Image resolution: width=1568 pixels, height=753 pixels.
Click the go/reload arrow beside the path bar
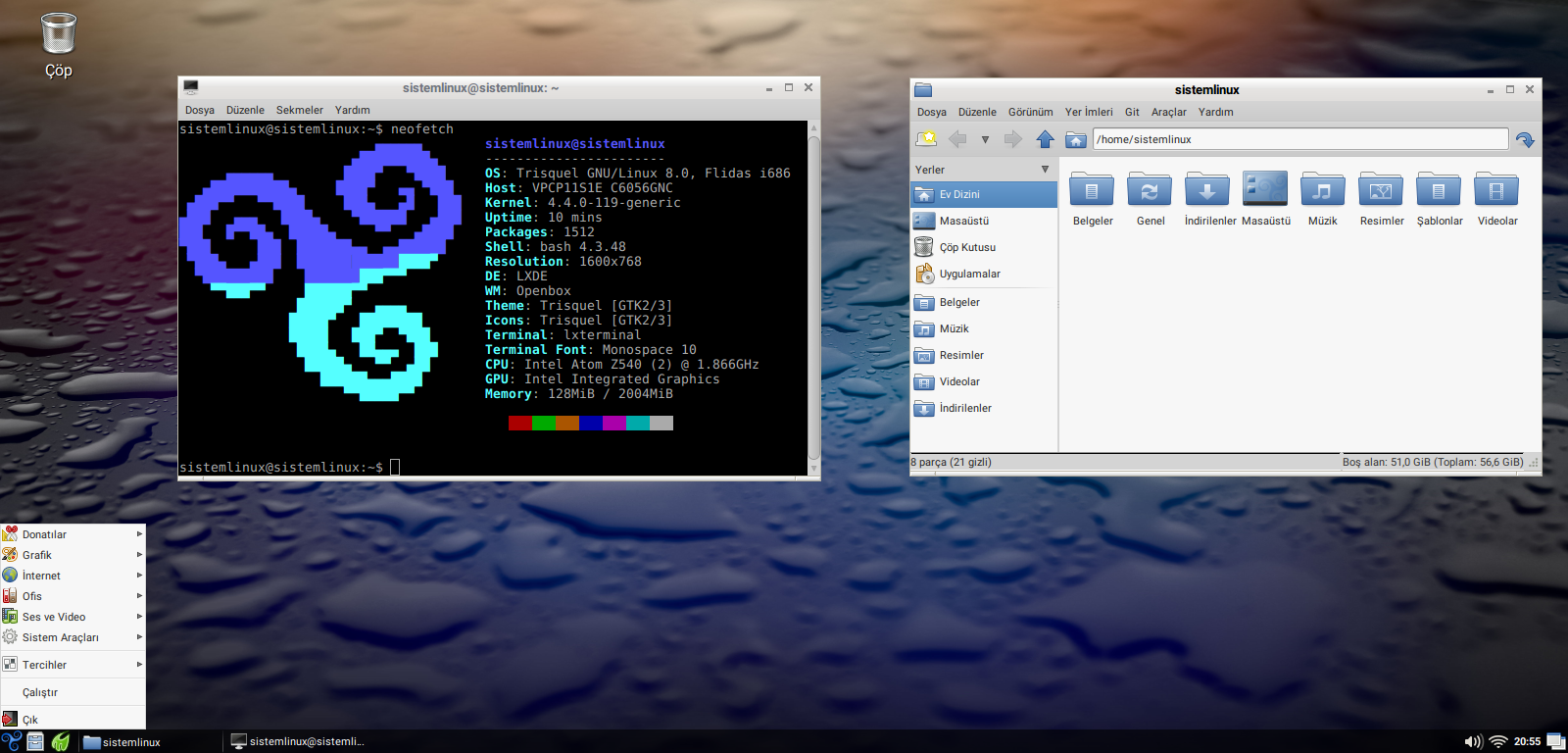(1525, 139)
